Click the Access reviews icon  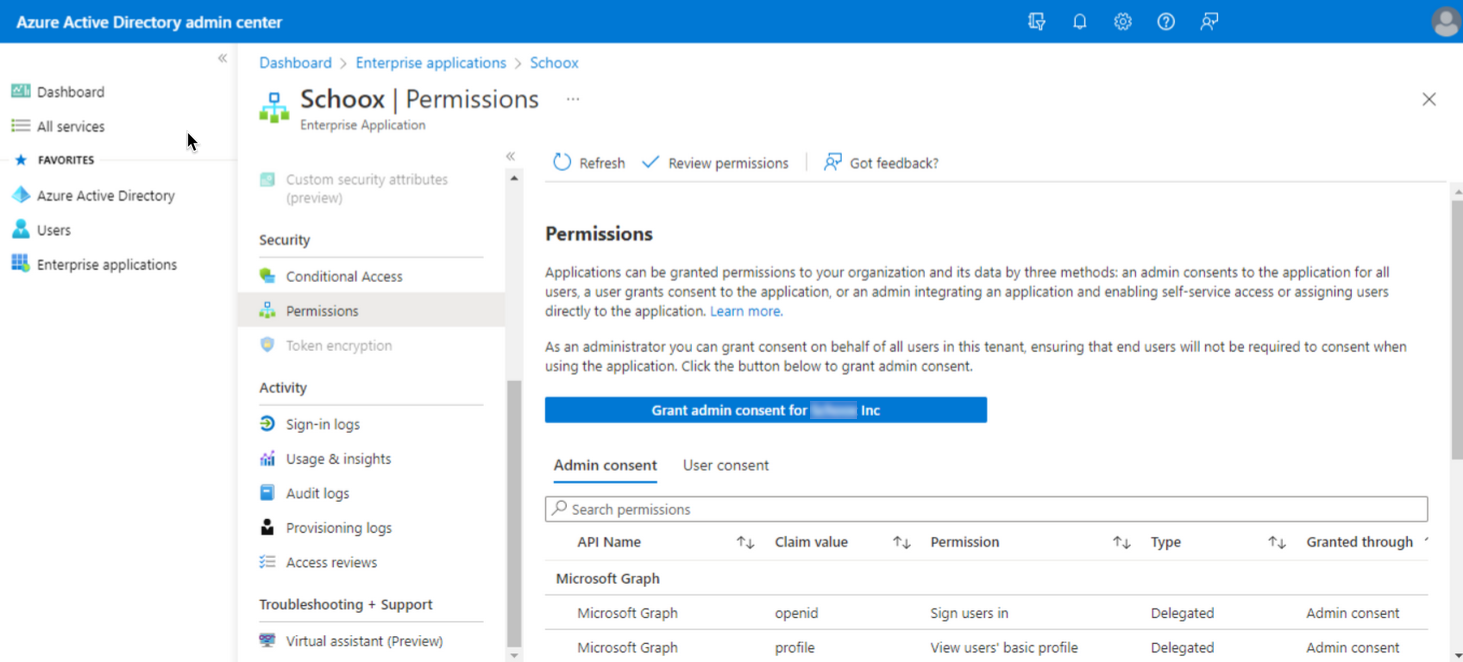pyautogui.click(x=267, y=562)
